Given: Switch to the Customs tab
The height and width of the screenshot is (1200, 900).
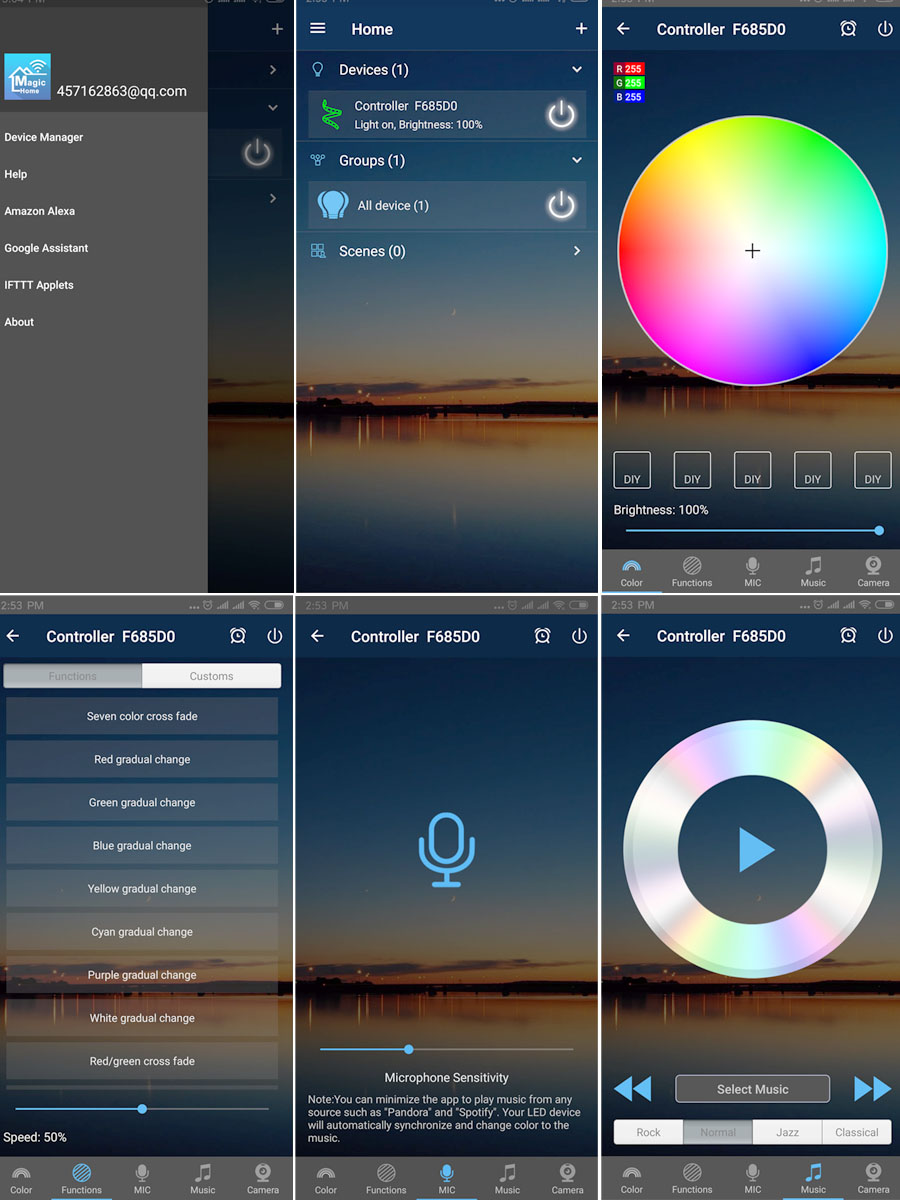Looking at the screenshot, I should (211, 676).
